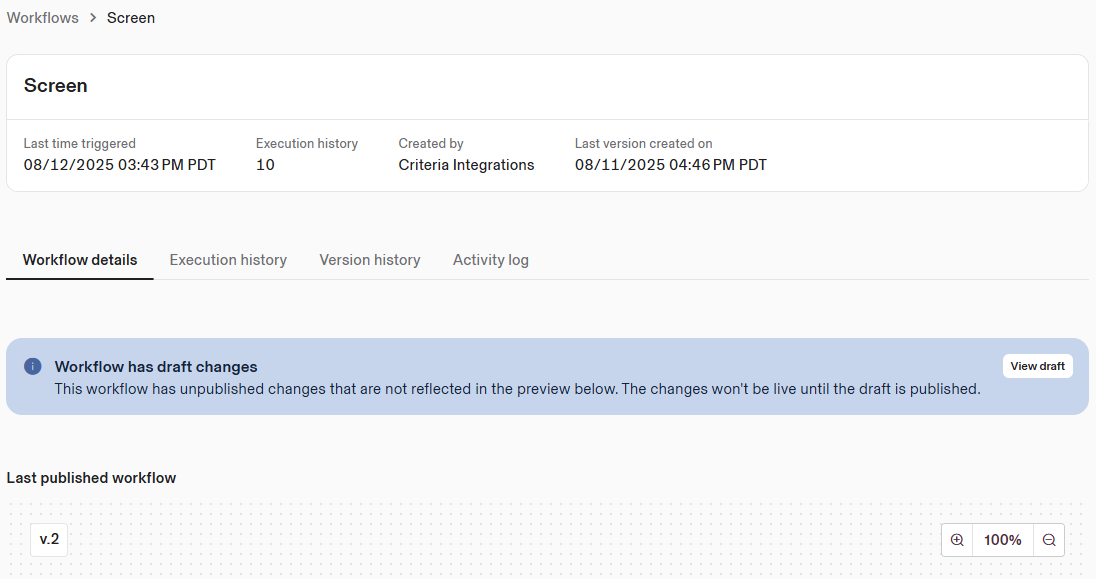Click the Workflow has draft changes heading

point(156,367)
